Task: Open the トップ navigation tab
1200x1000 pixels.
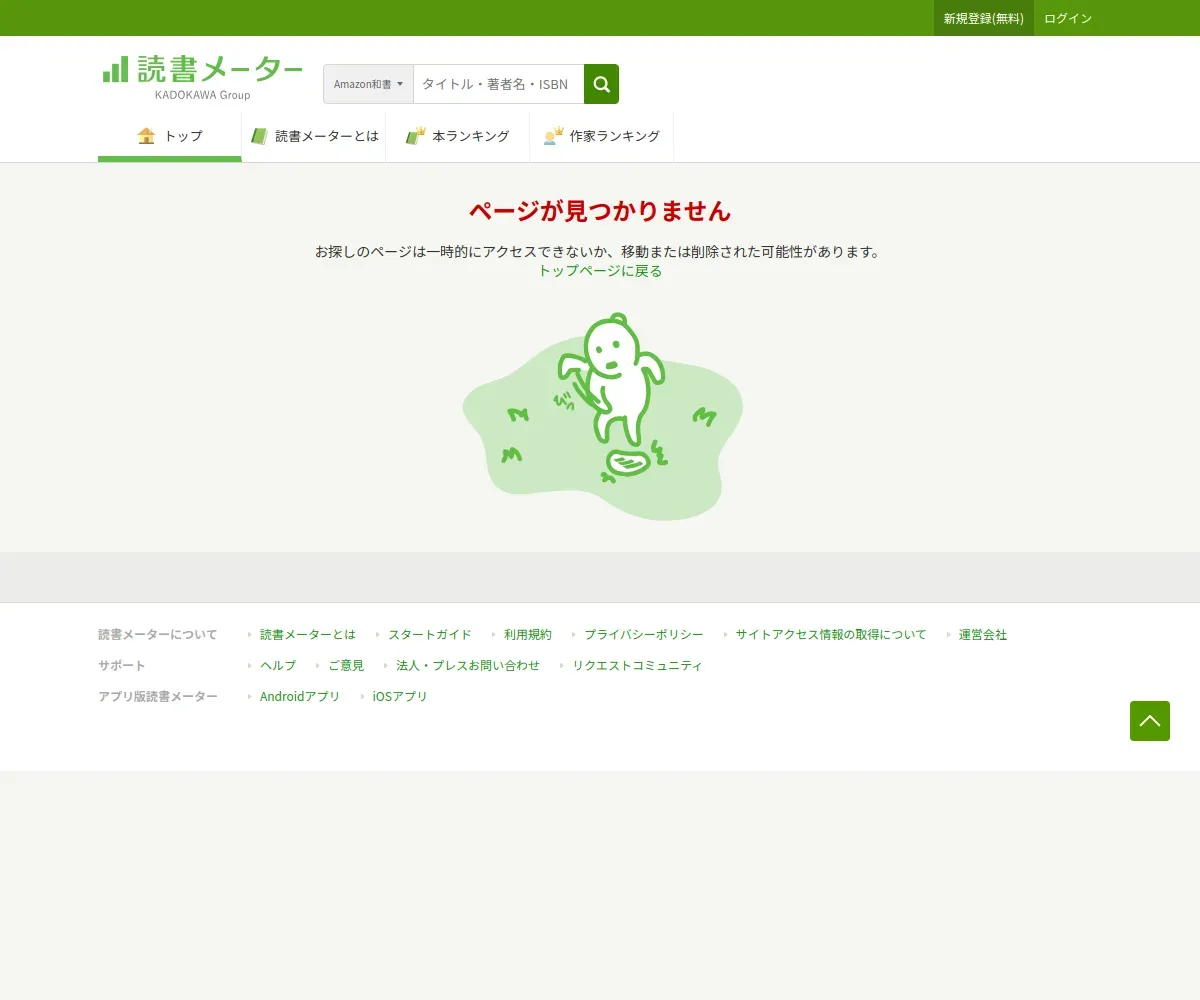Action: coord(170,136)
